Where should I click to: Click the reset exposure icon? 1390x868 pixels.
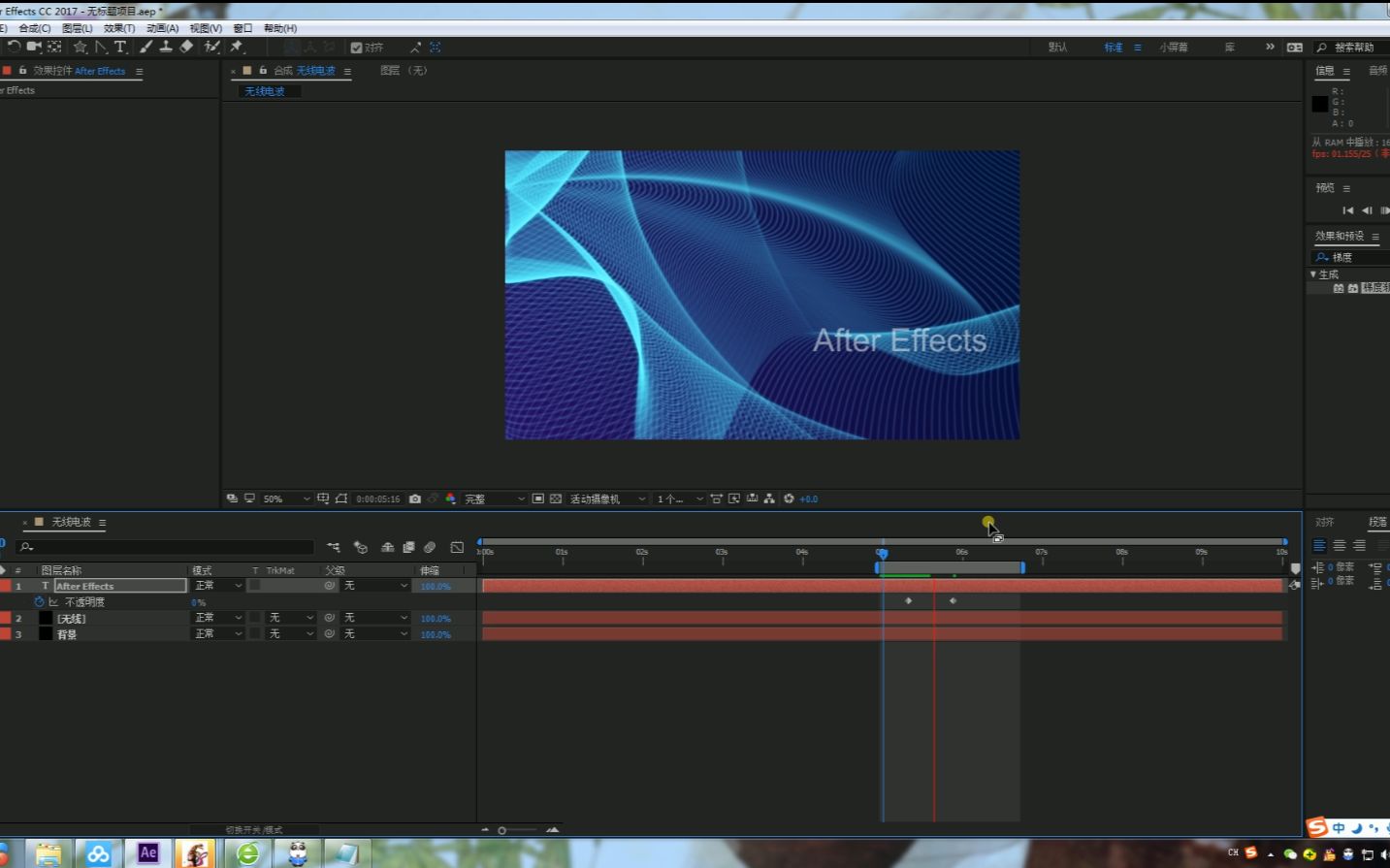tap(789, 498)
